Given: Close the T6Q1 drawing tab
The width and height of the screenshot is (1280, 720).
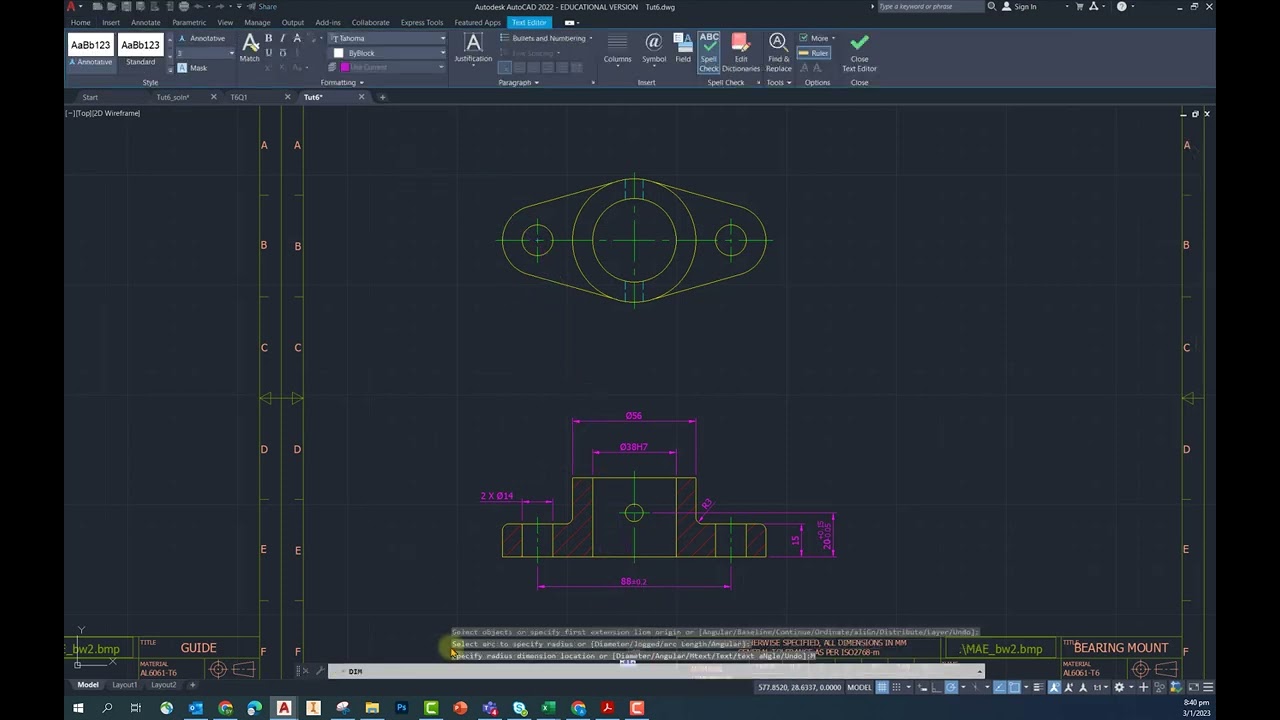Looking at the screenshot, I should [x=287, y=97].
